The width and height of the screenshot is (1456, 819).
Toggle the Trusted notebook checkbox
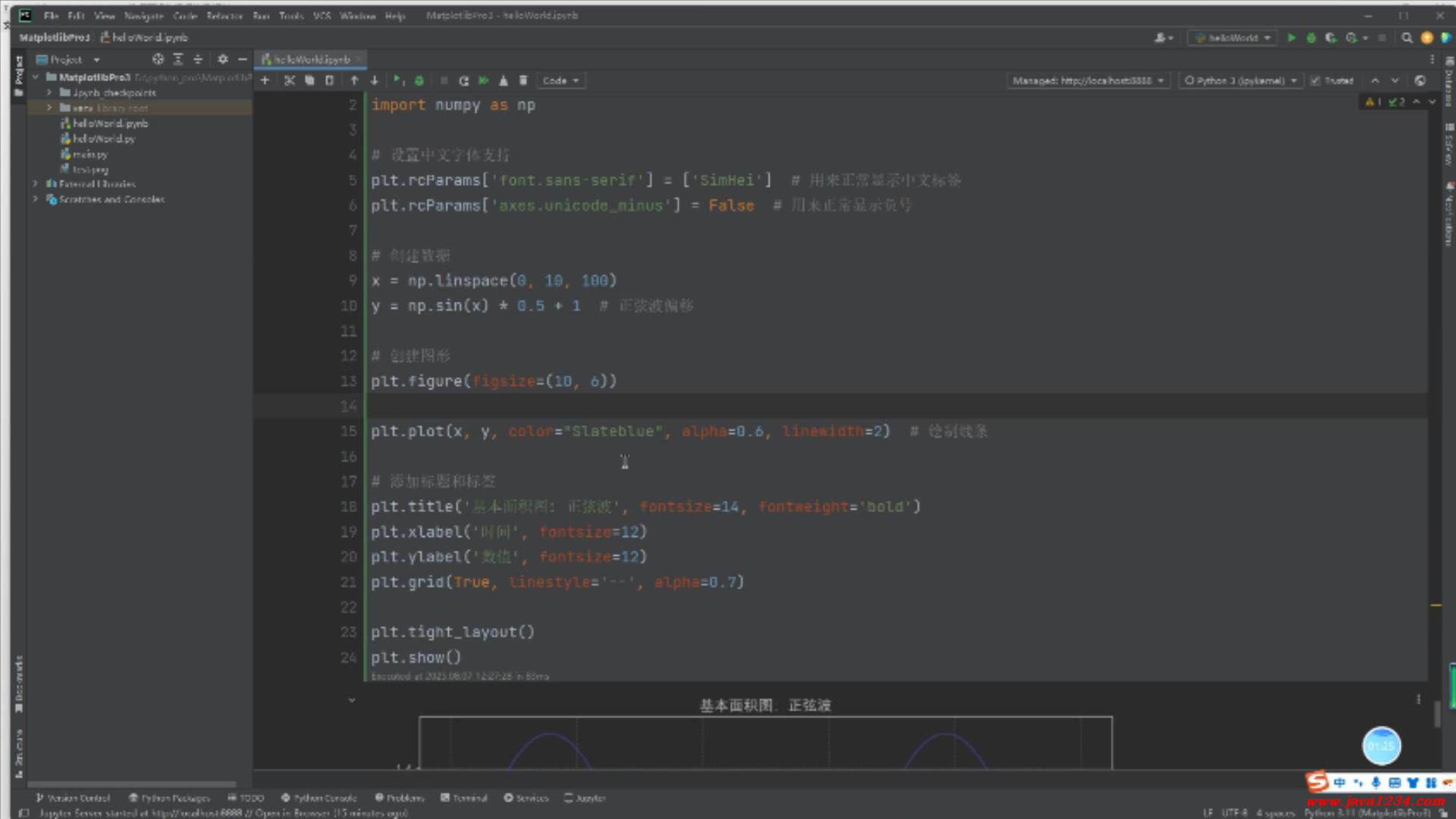pos(1316,80)
